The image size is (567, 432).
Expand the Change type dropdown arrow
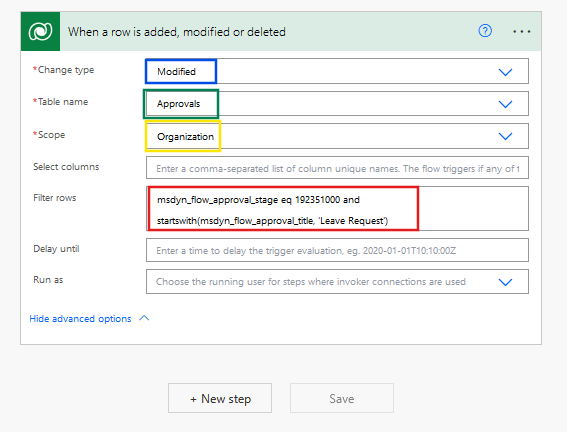[x=505, y=72]
